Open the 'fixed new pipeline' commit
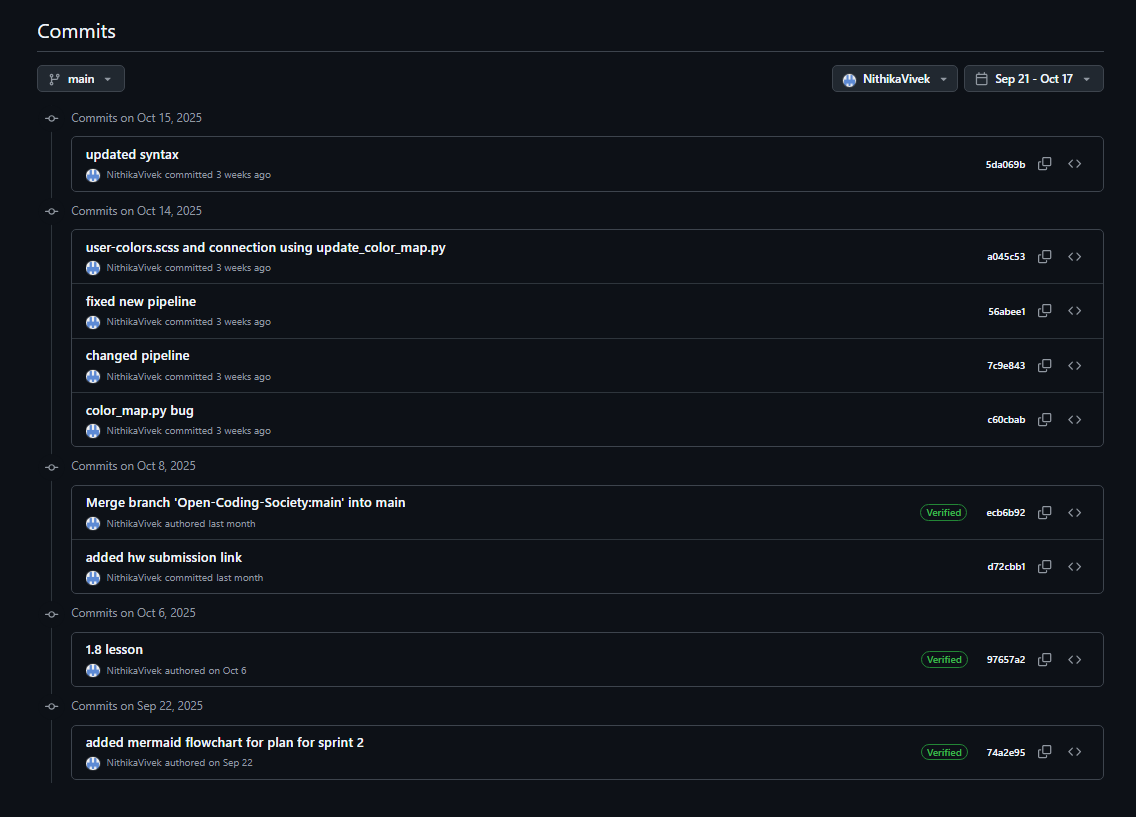 [x=141, y=301]
